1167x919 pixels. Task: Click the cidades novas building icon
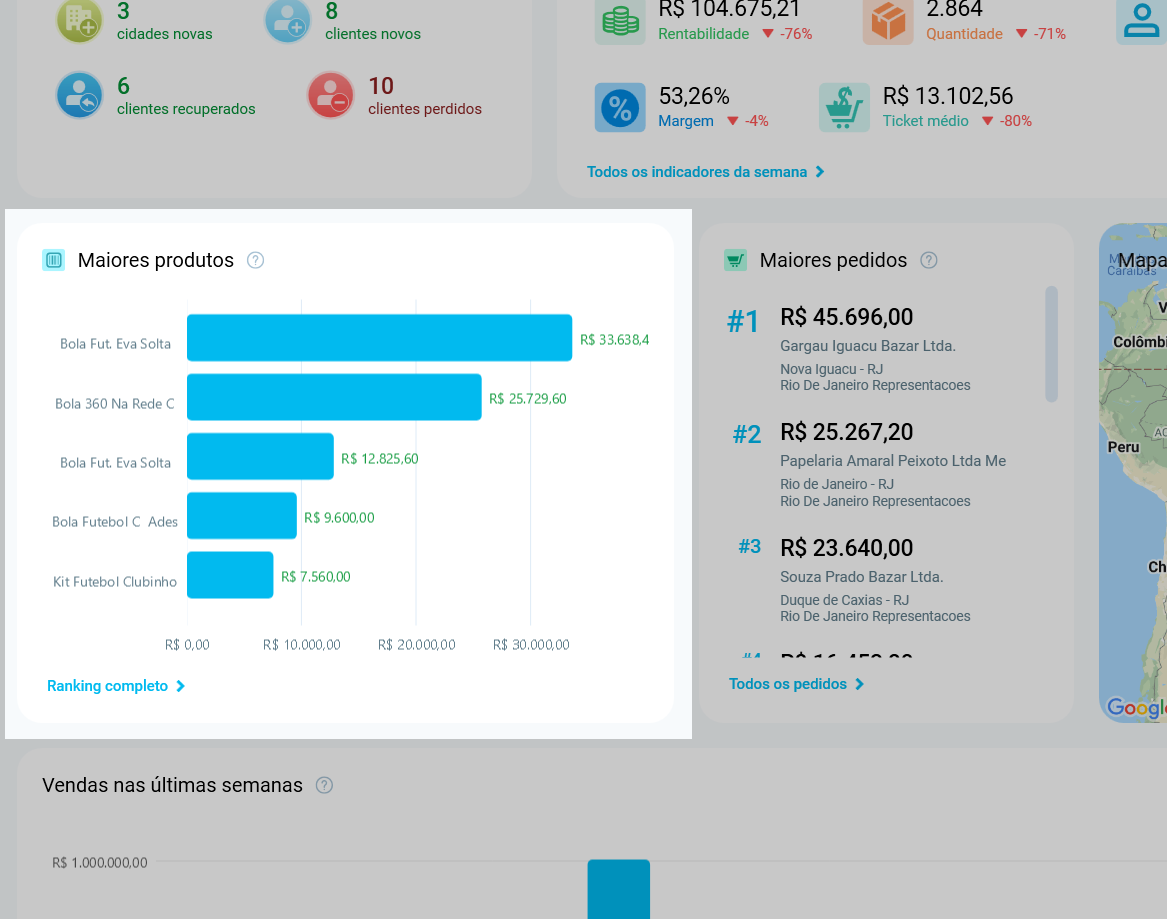[x=80, y=21]
